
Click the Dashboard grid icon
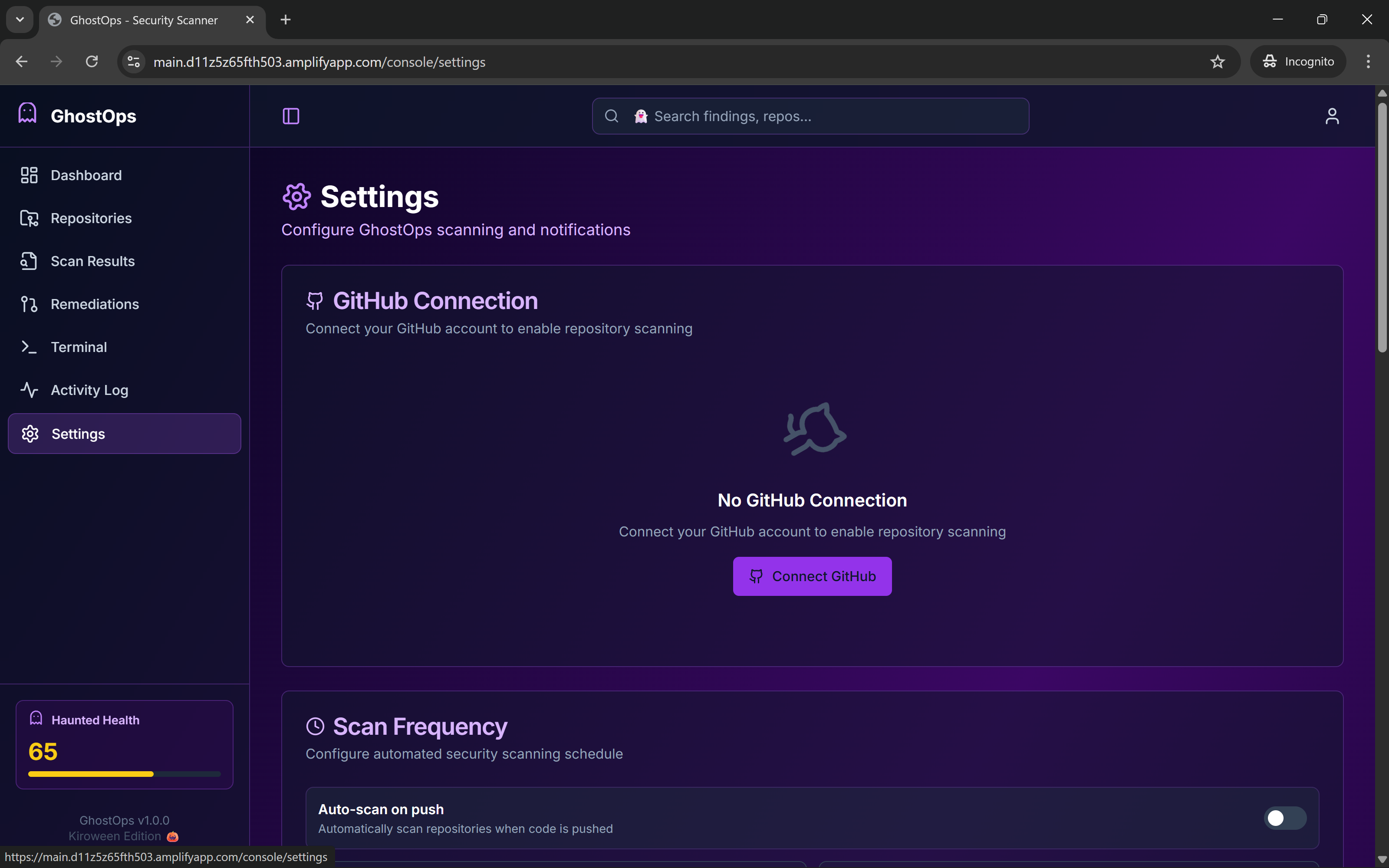click(29, 175)
